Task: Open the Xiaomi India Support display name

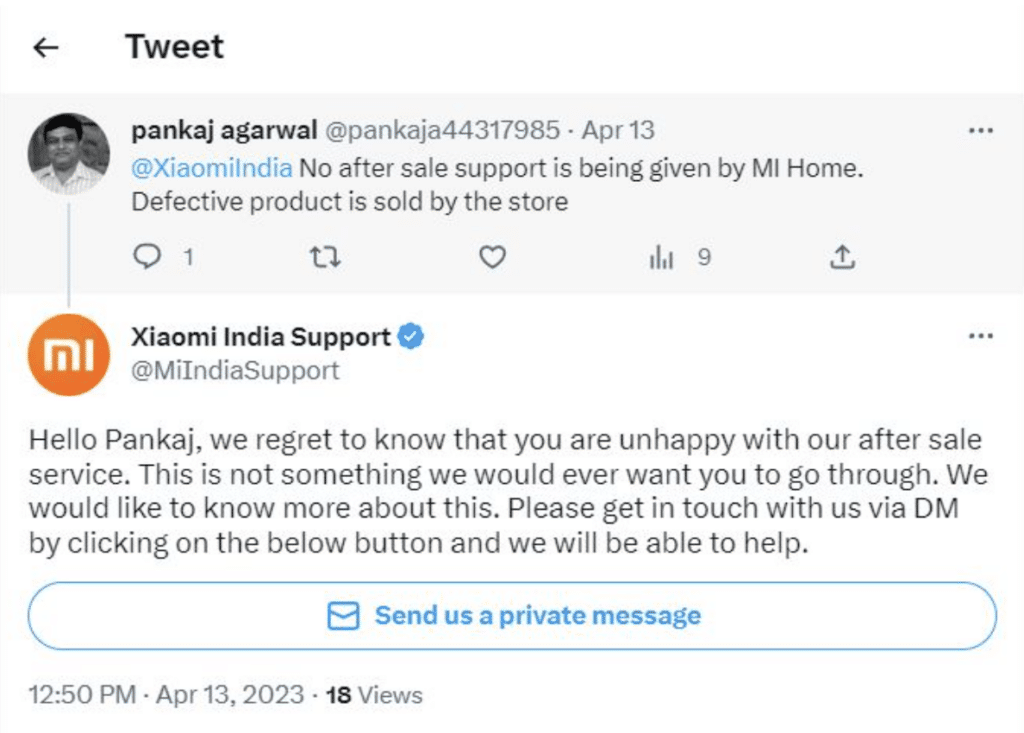Action: point(261,337)
